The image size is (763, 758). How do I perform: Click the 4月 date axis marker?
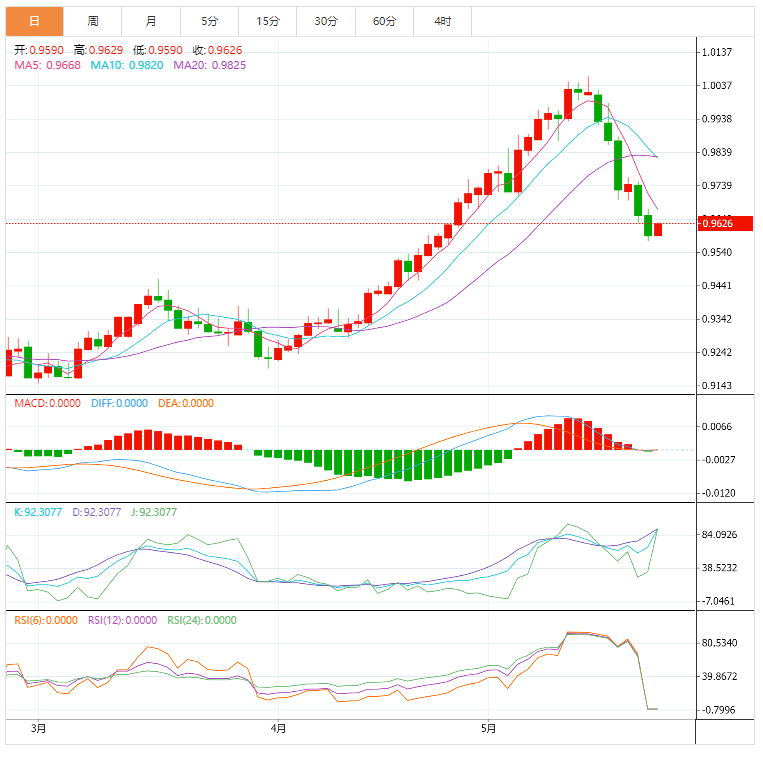coord(278,728)
